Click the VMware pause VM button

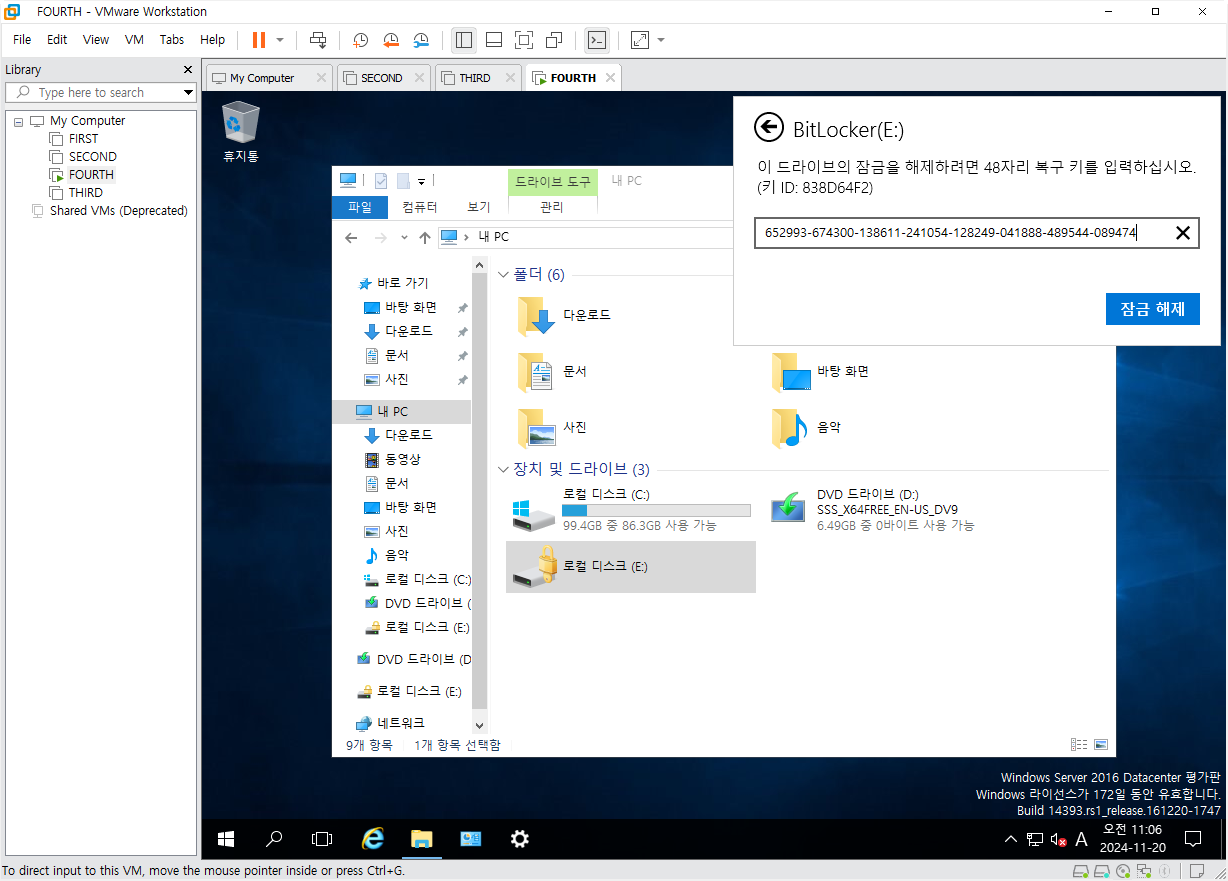click(x=259, y=40)
